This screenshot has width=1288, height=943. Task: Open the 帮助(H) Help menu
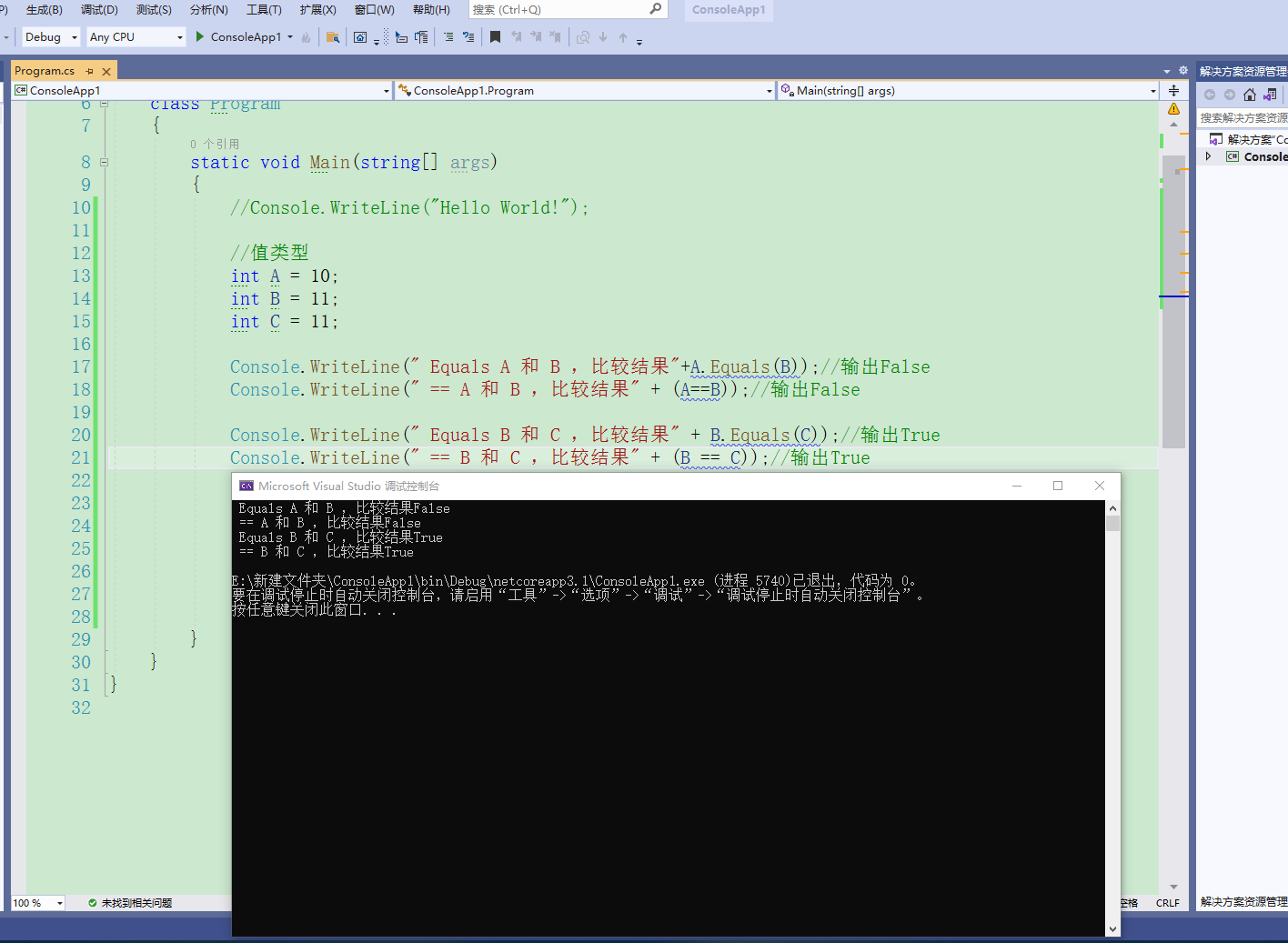click(431, 10)
